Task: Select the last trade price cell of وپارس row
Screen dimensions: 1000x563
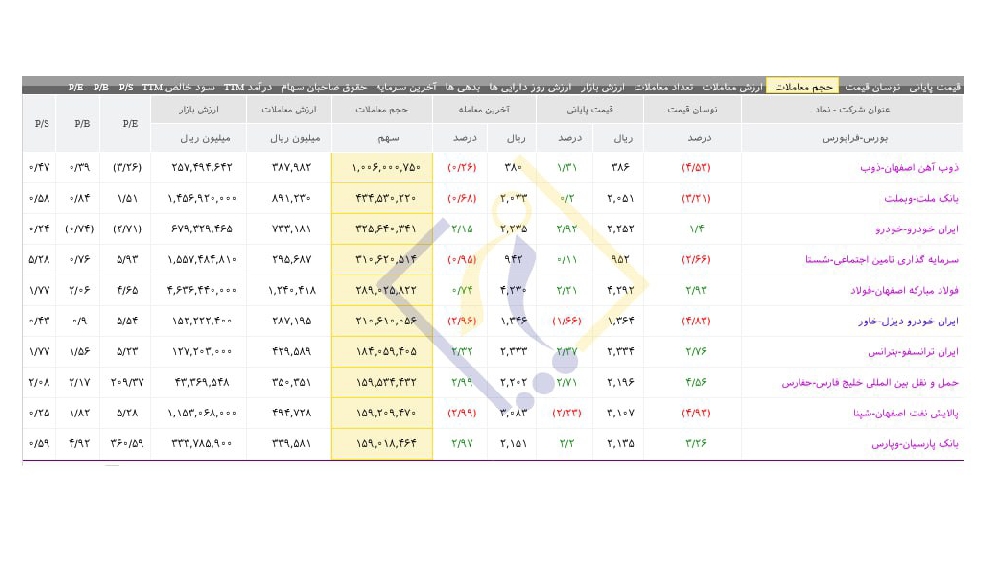Action: [x=513, y=444]
